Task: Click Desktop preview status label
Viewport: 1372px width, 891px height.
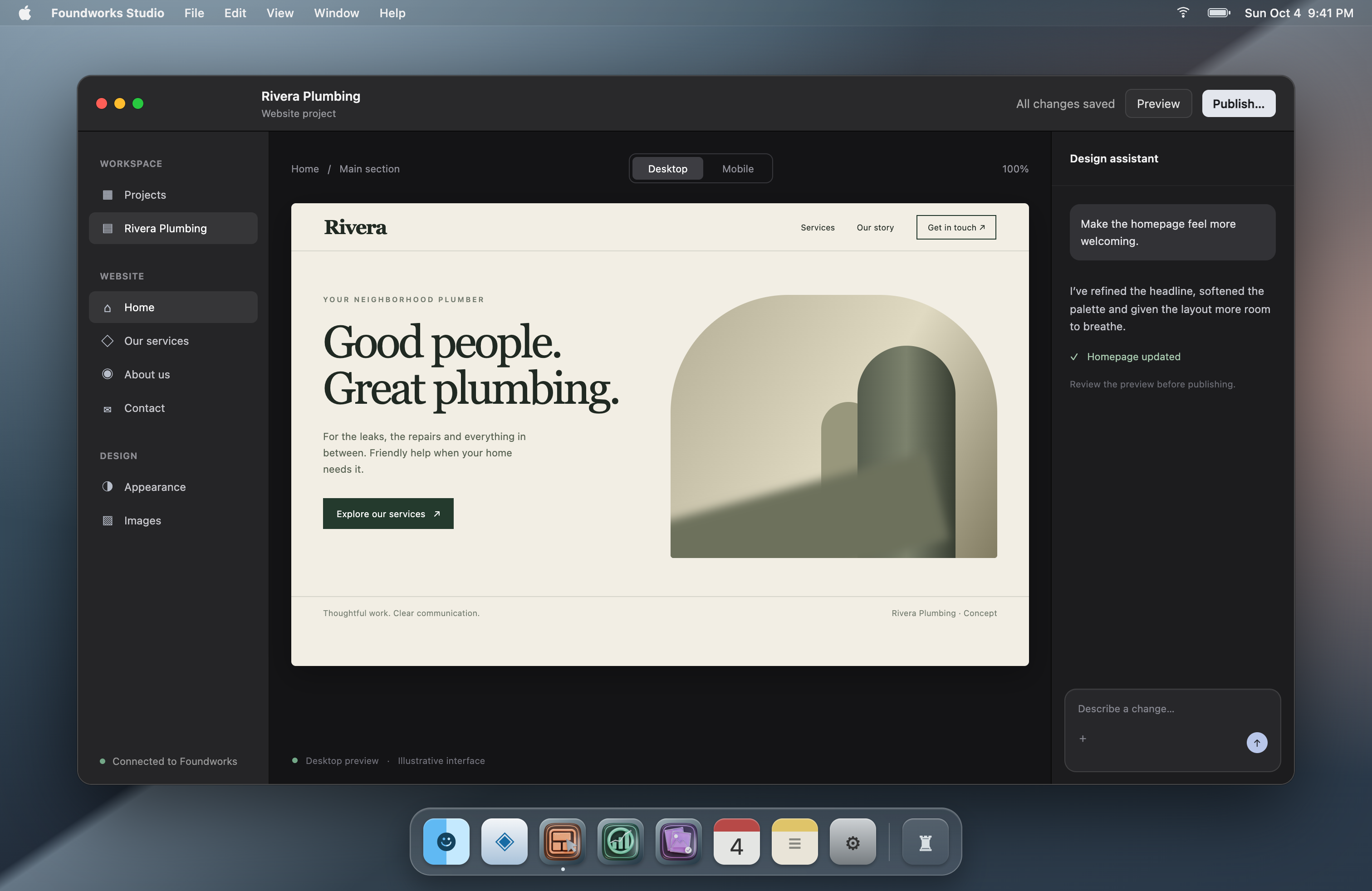Action: (342, 761)
